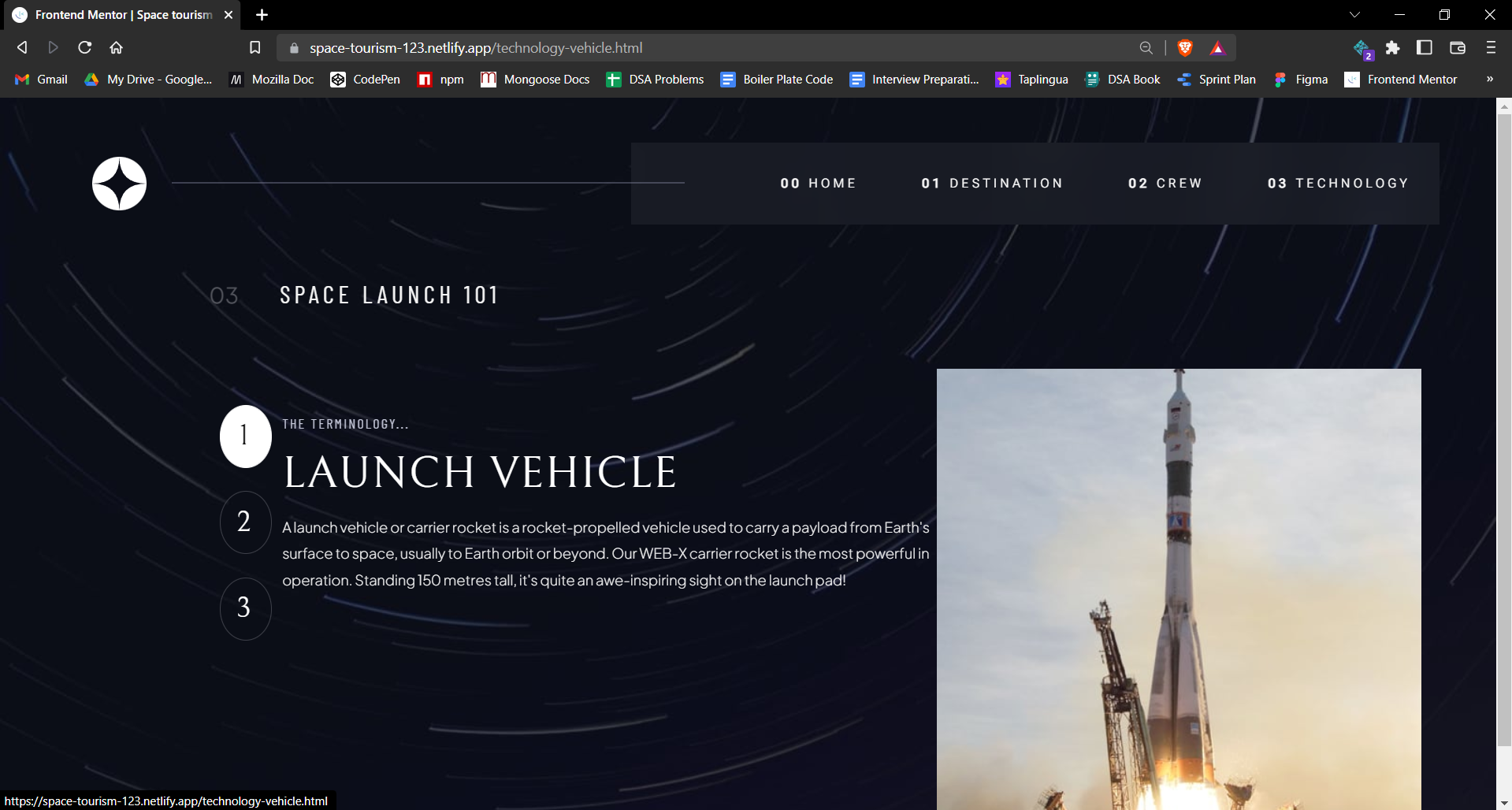Open npm bookmark
Viewport: 1512px width, 810px height.
(x=441, y=80)
